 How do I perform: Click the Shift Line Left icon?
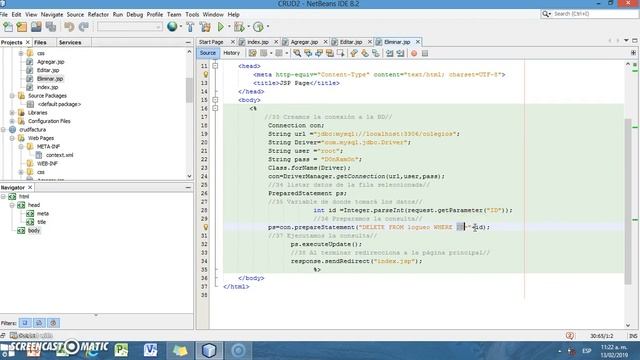389,53
